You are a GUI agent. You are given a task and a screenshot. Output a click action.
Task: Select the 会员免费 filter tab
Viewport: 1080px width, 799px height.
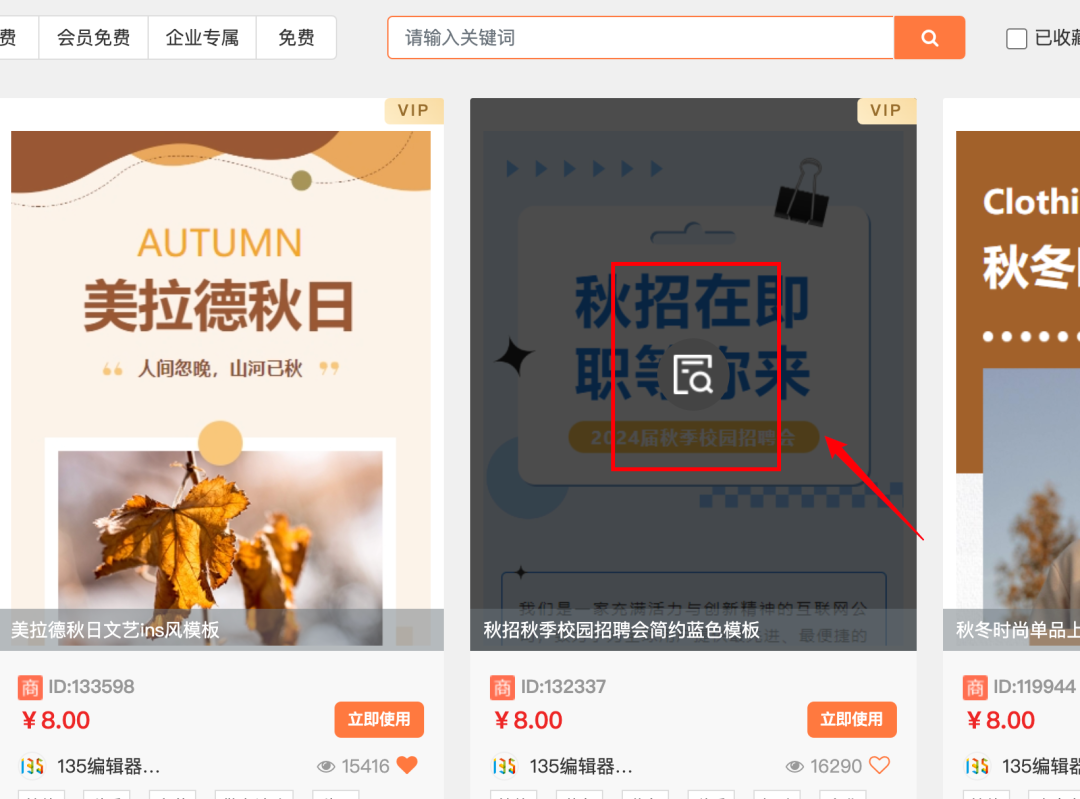[x=94, y=38]
